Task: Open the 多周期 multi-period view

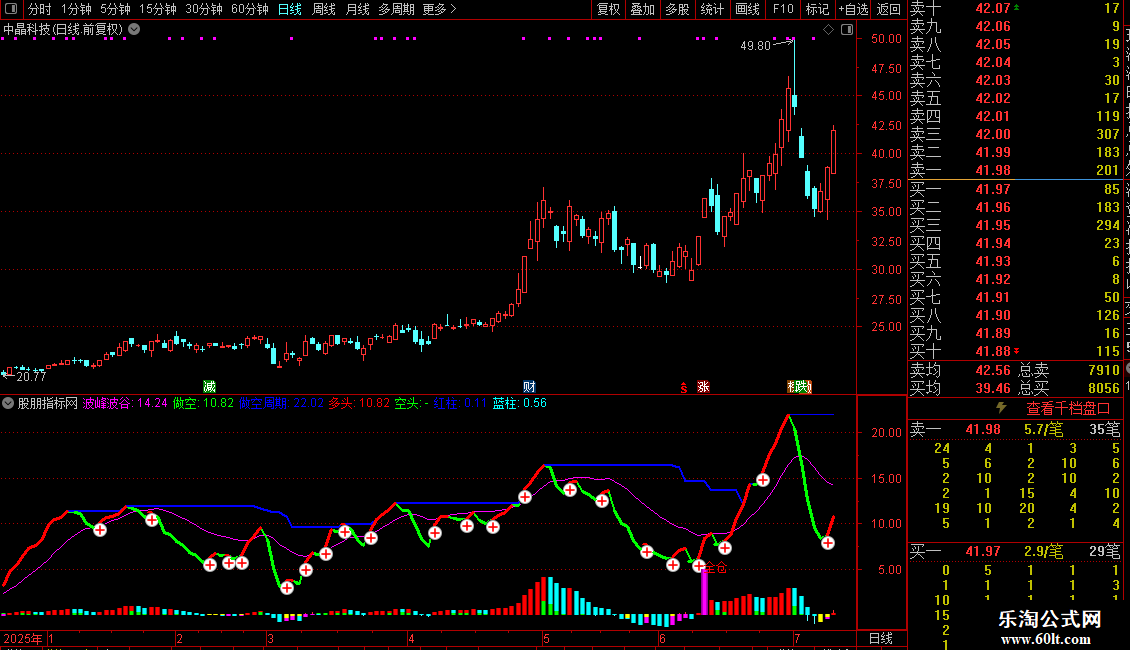Action: point(396,9)
